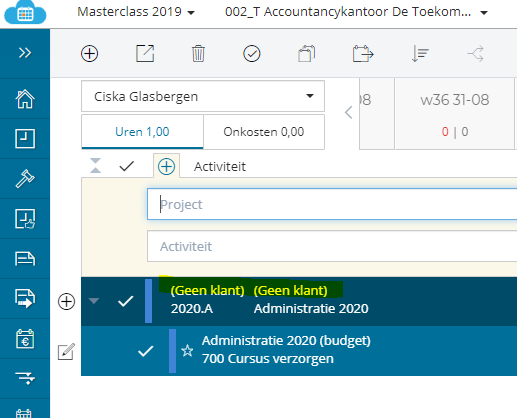Click the blue plus Activiteit tab icon
This screenshot has width=517, height=418.
[x=166, y=166]
